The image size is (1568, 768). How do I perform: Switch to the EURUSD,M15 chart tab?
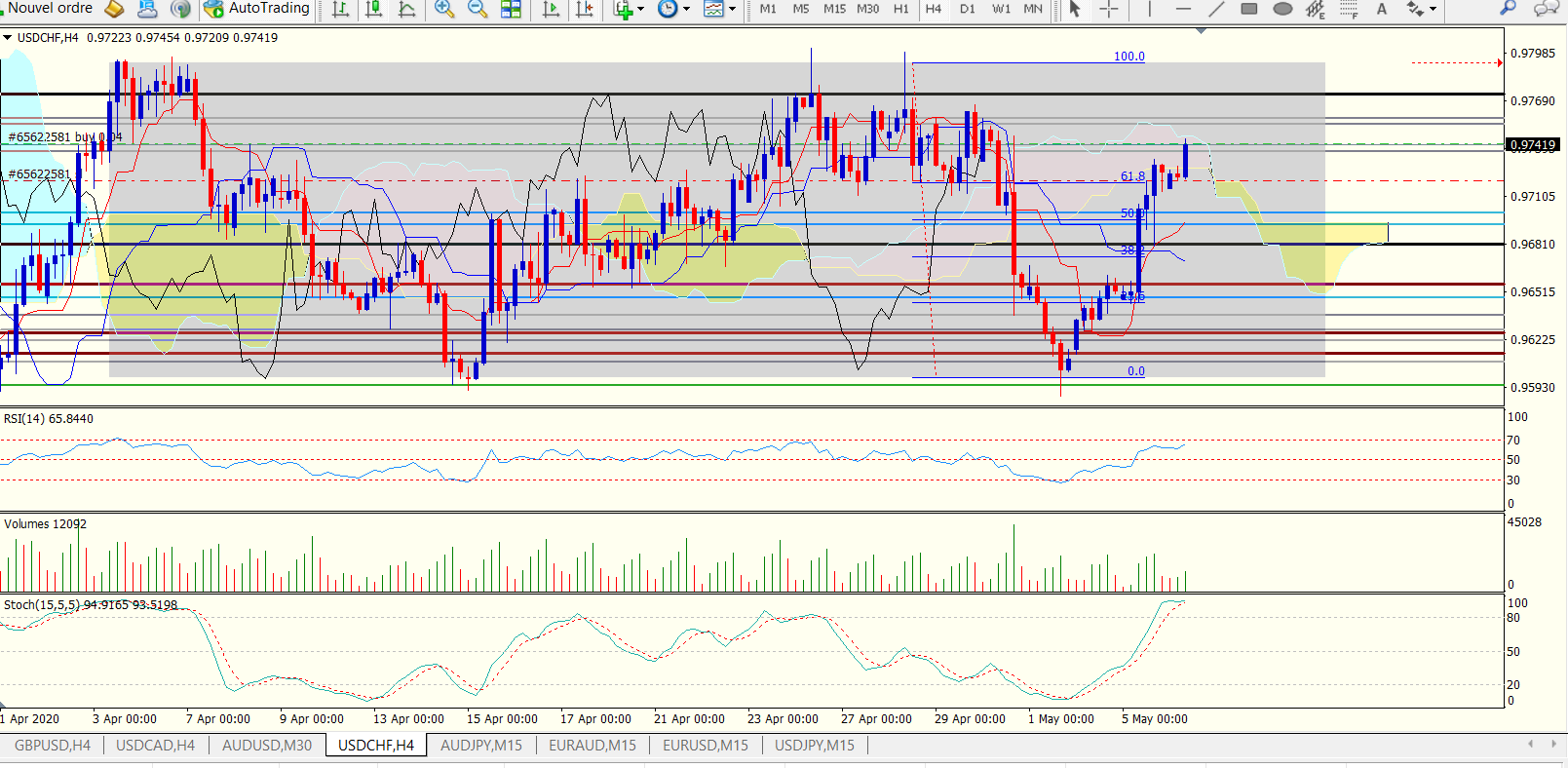(x=706, y=745)
